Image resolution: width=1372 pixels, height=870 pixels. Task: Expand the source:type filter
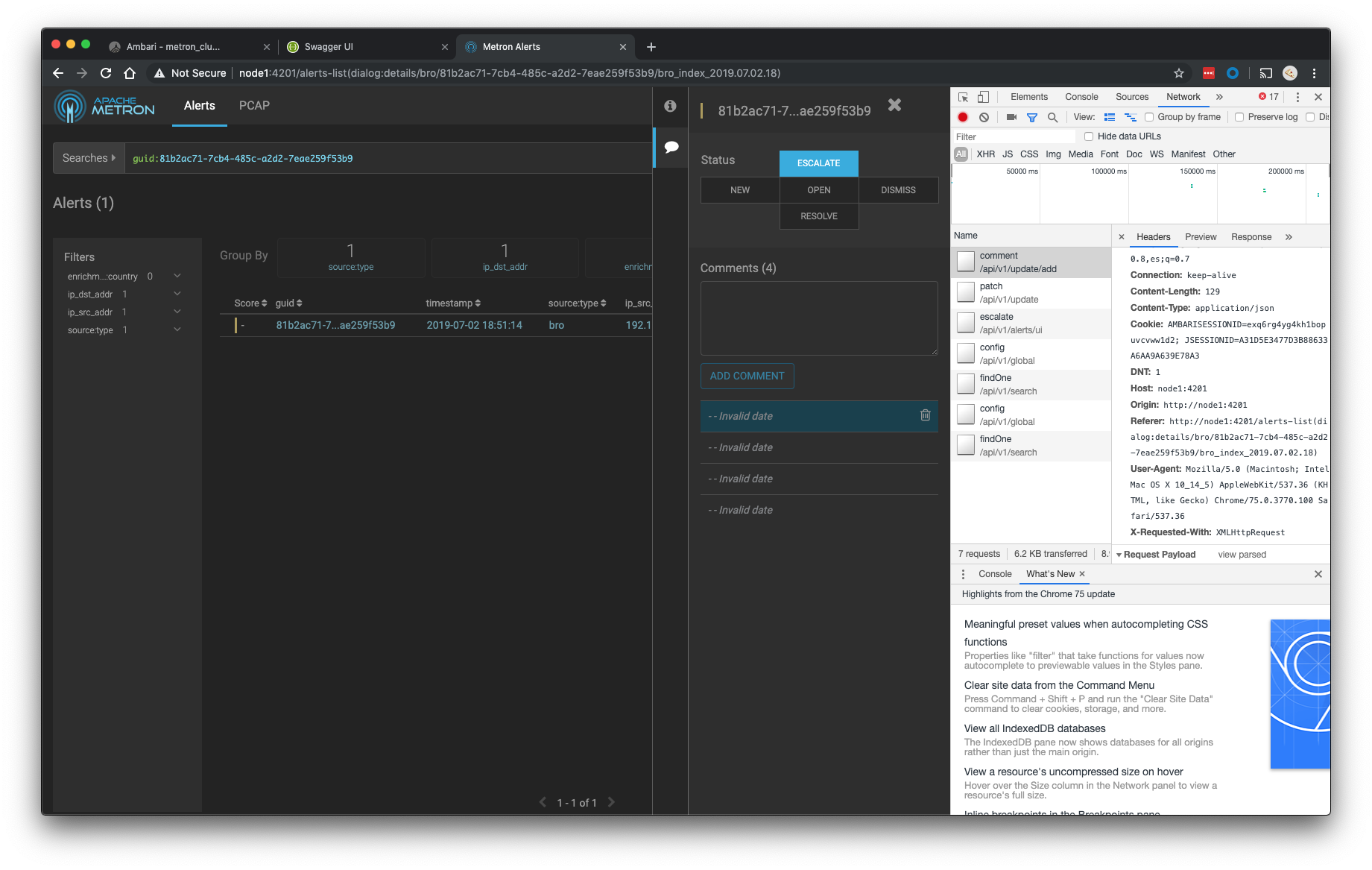click(x=177, y=330)
